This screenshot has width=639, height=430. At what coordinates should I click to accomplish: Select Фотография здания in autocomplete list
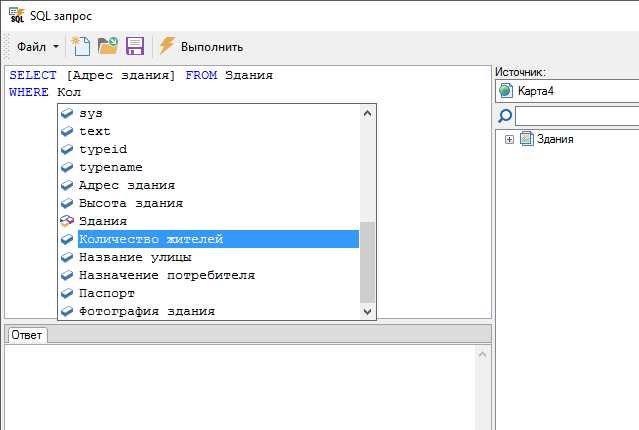click(x=146, y=311)
